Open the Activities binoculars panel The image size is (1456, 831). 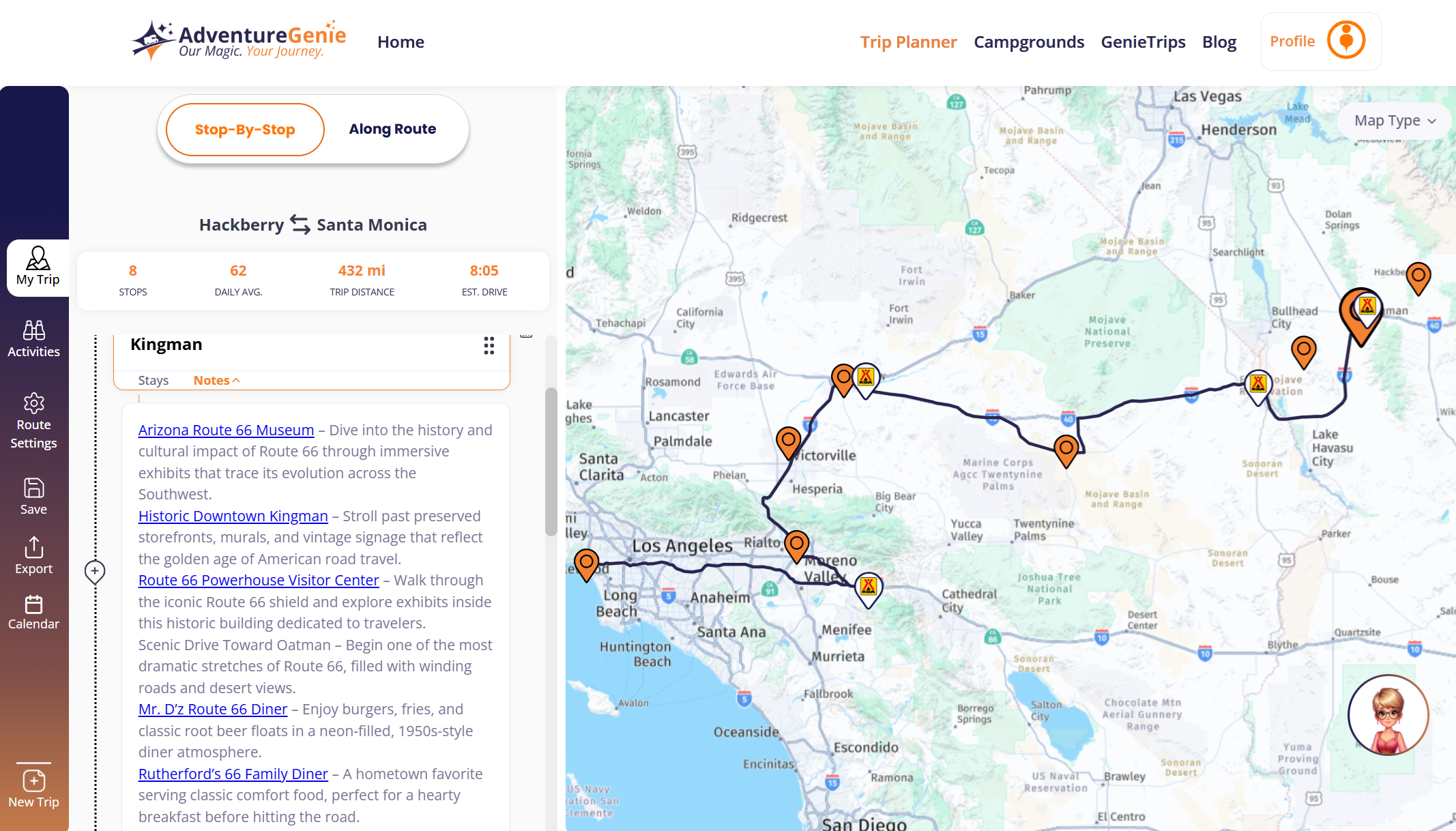coord(33,339)
